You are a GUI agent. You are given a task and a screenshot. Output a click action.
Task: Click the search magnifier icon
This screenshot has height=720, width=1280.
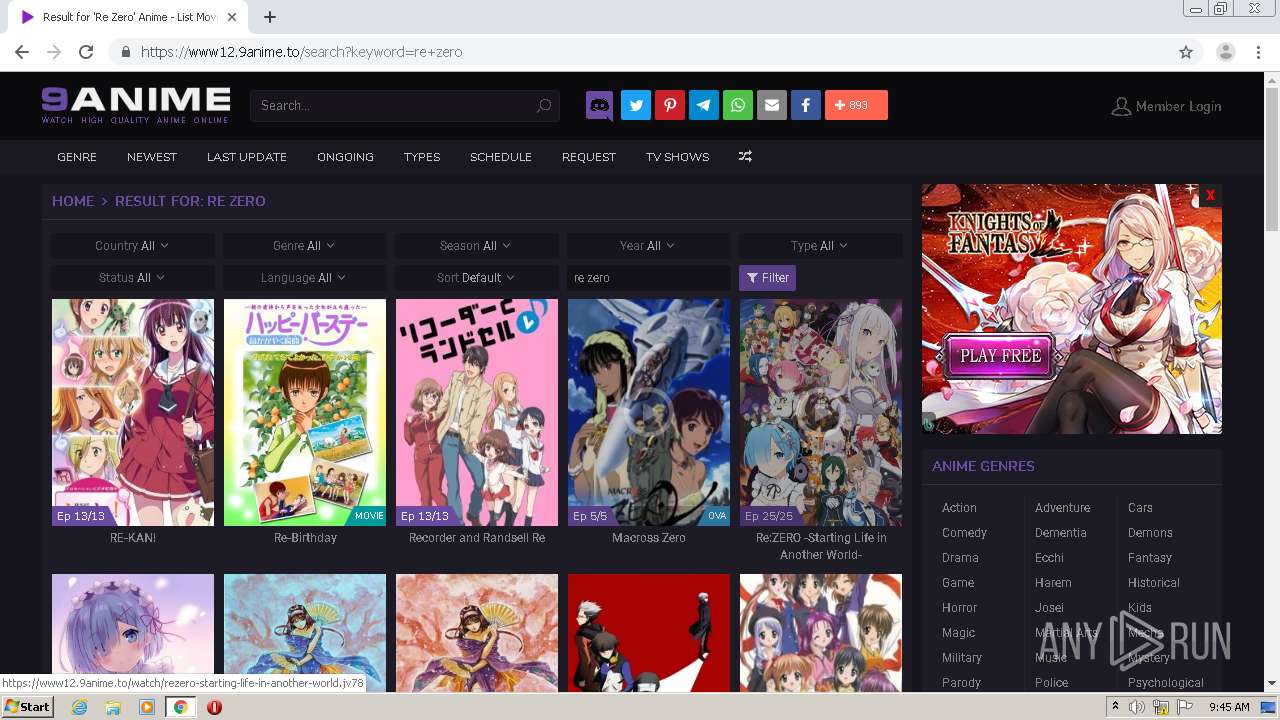544,105
